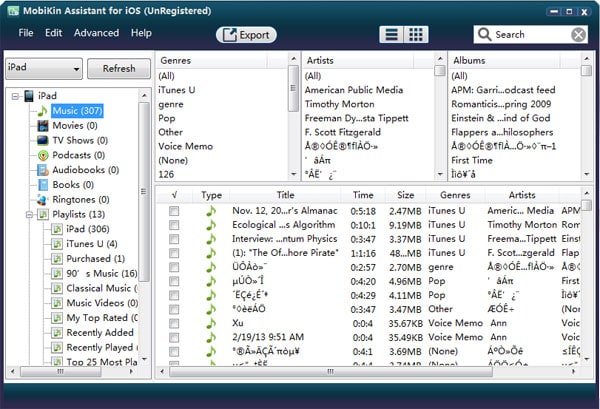The width and height of the screenshot is (600, 409).
Task: Check the box for the 4.96MB Pop track
Action: [x=174, y=281]
